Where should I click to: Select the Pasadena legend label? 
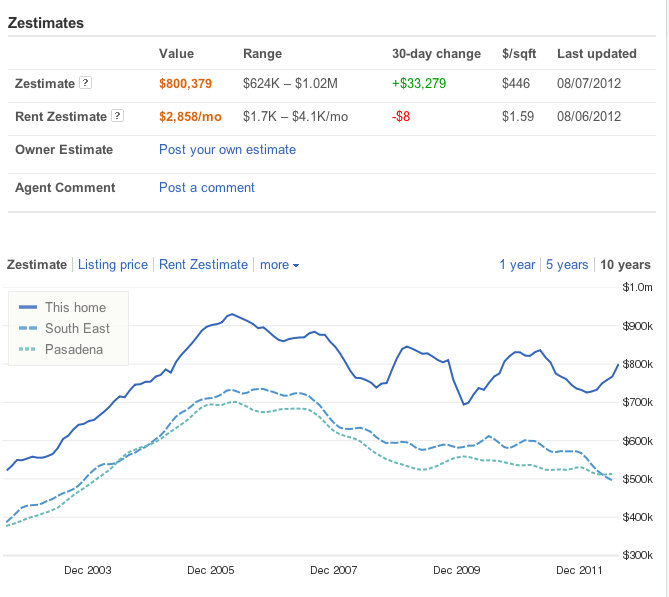(x=74, y=349)
